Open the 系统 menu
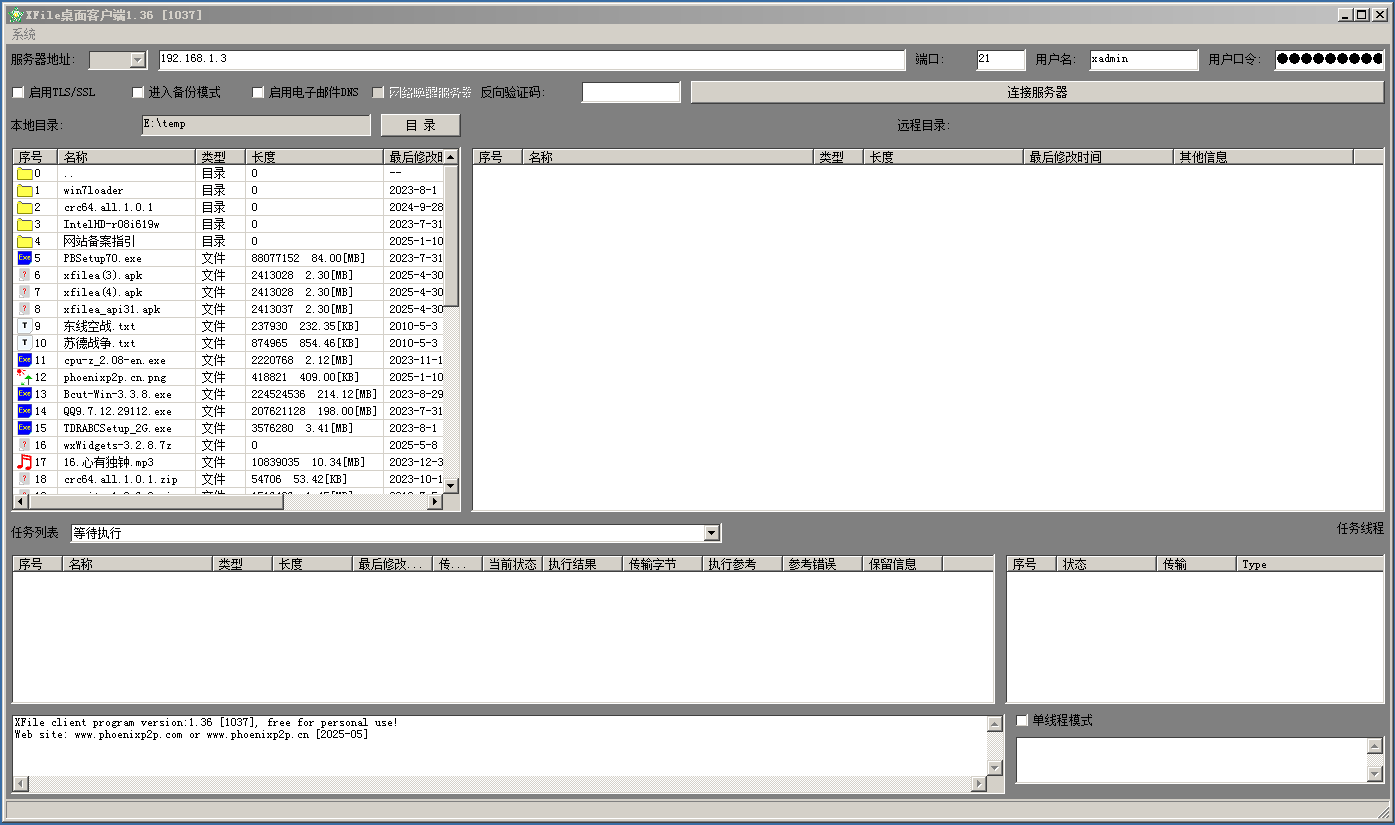The image size is (1395, 825). (24, 35)
